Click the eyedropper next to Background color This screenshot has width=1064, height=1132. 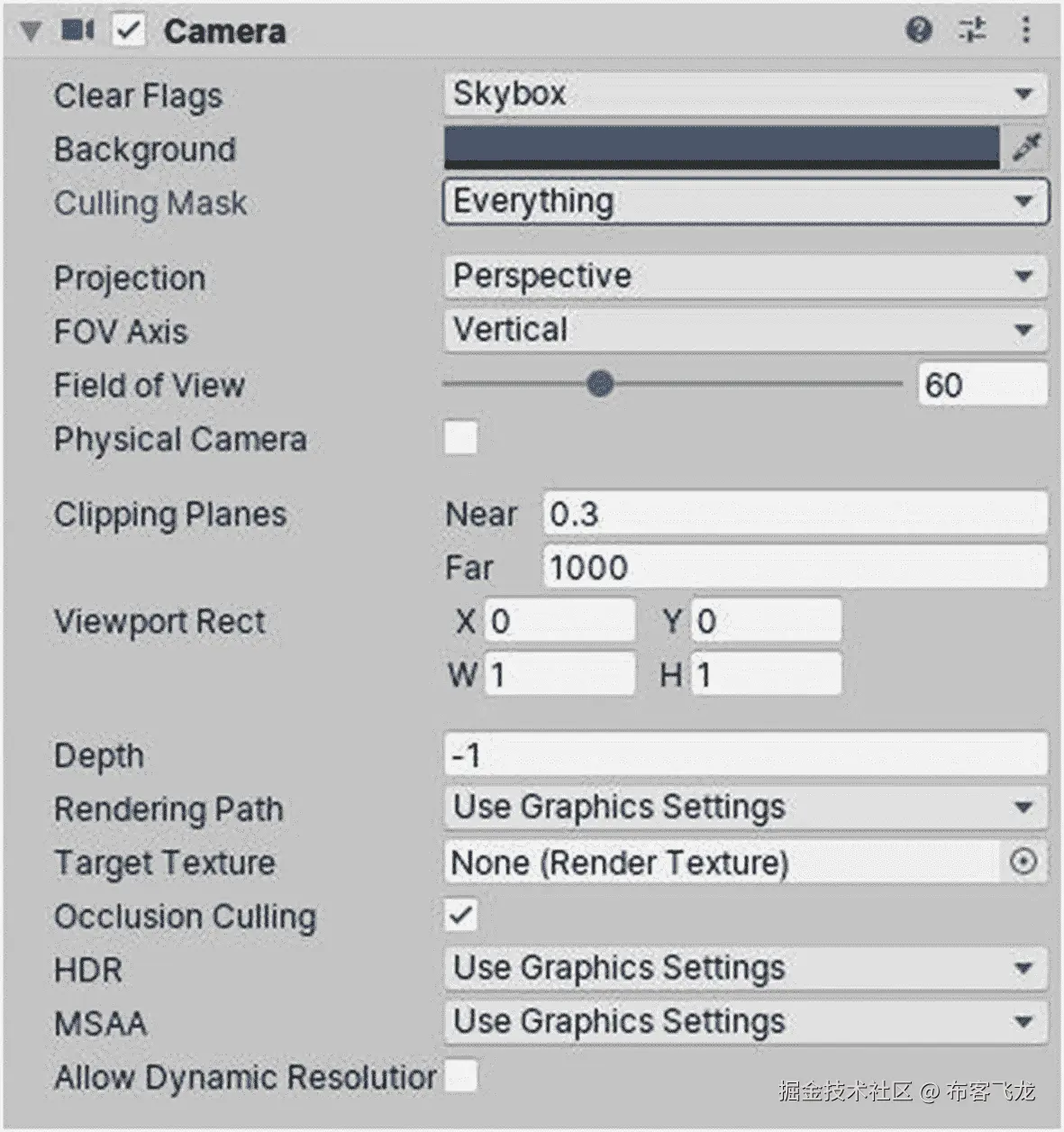coord(1027,147)
